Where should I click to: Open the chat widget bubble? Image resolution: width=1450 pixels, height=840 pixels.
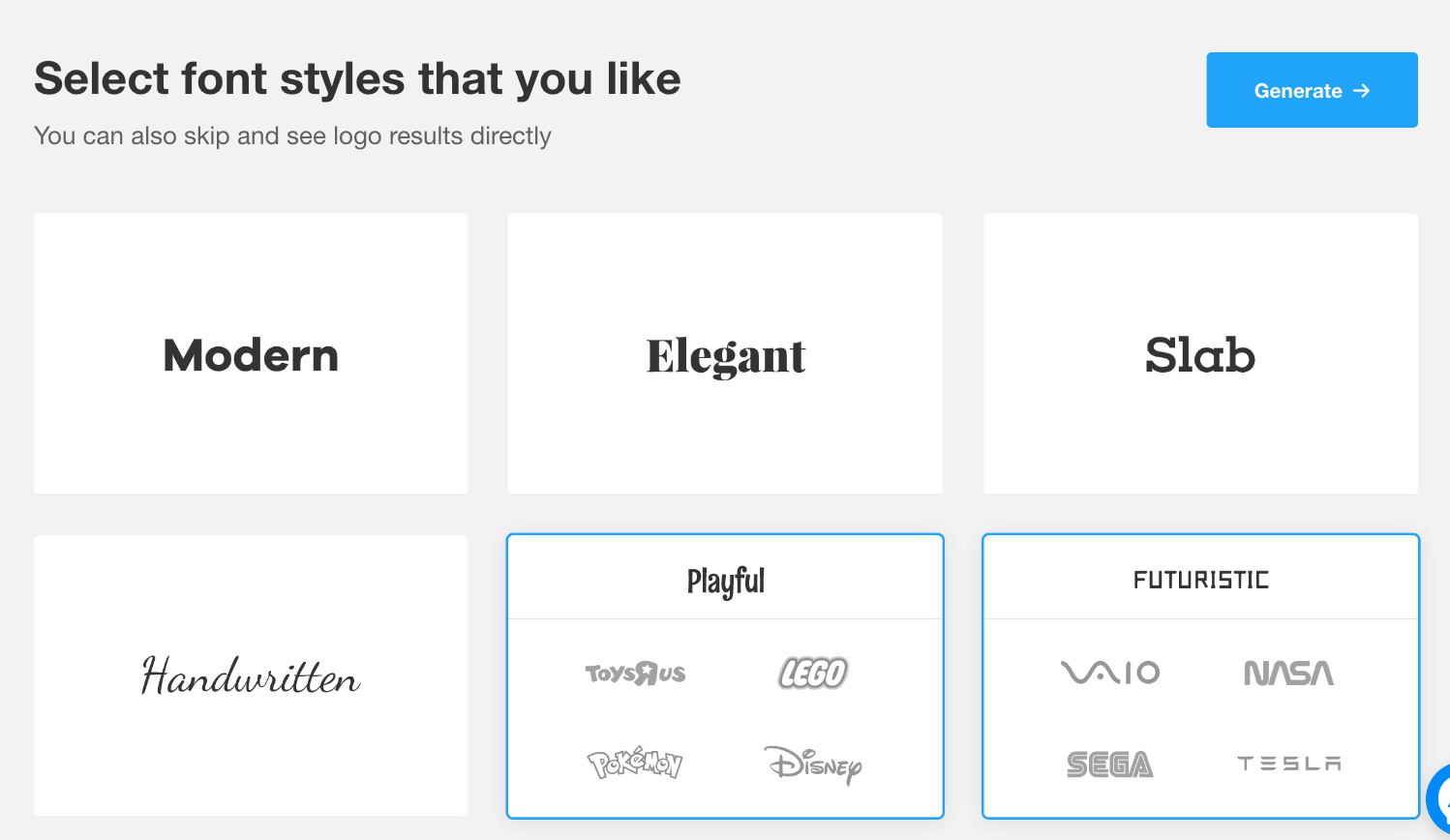point(1440,801)
